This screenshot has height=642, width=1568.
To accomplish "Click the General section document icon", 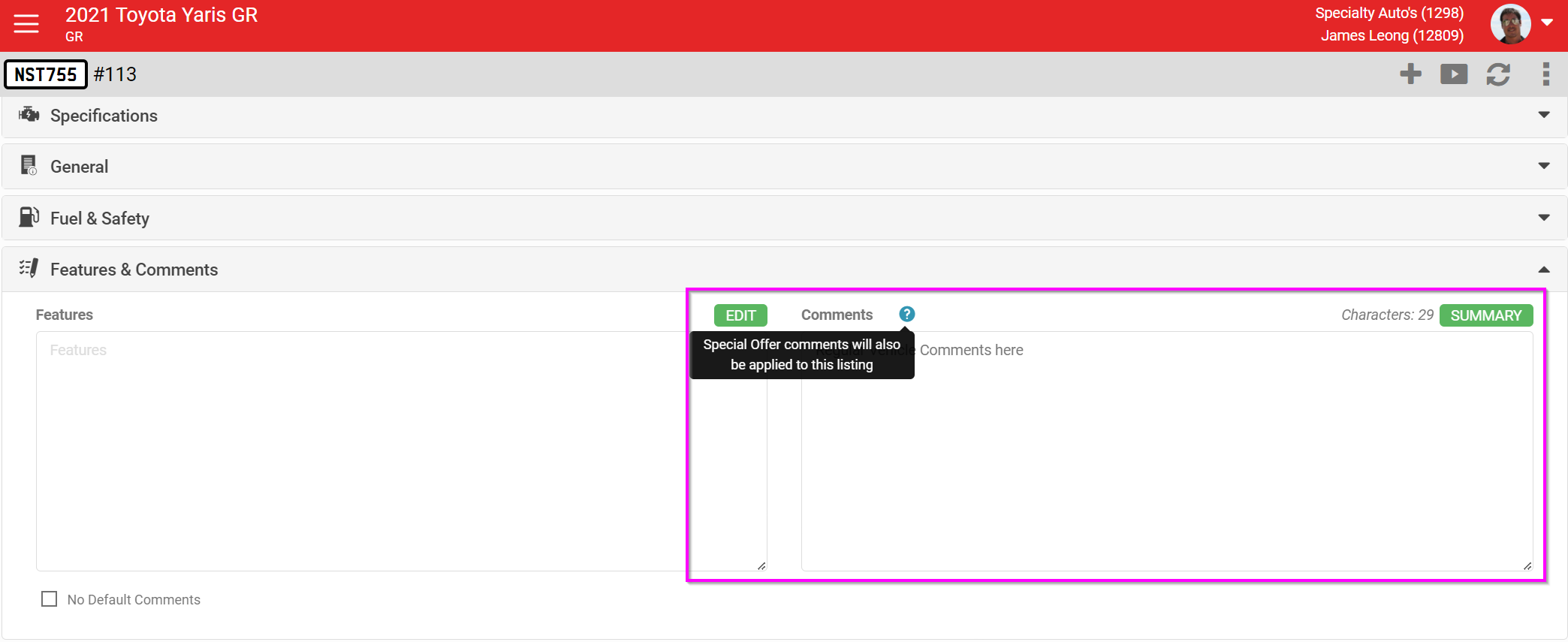I will pos(29,165).
